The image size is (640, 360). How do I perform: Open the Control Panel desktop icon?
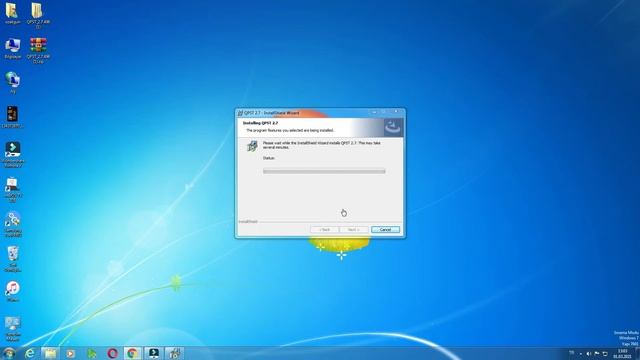tap(13, 329)
